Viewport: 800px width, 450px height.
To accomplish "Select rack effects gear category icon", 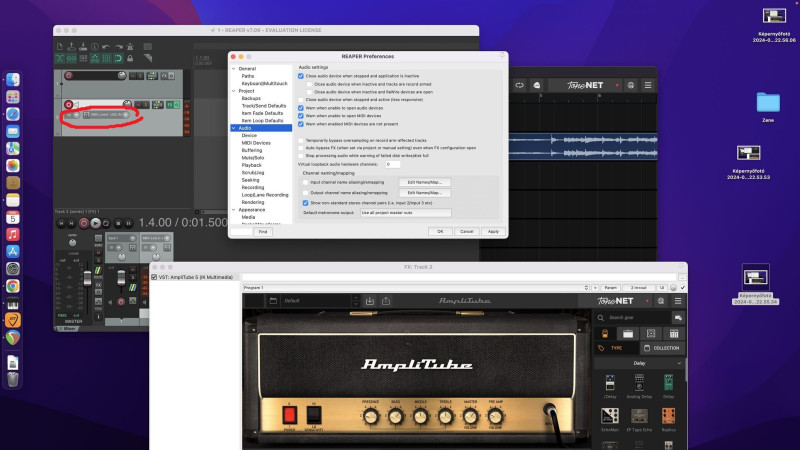I will [x=674, y=334].
